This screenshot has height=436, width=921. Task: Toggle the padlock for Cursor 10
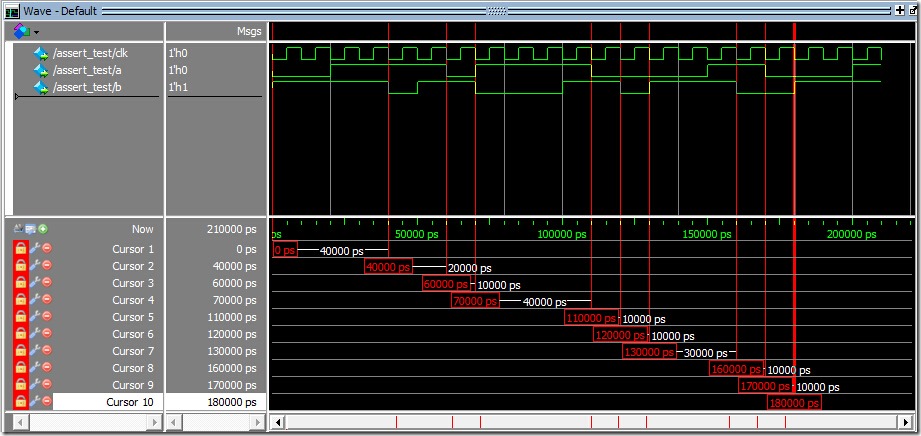click(21, 403)
